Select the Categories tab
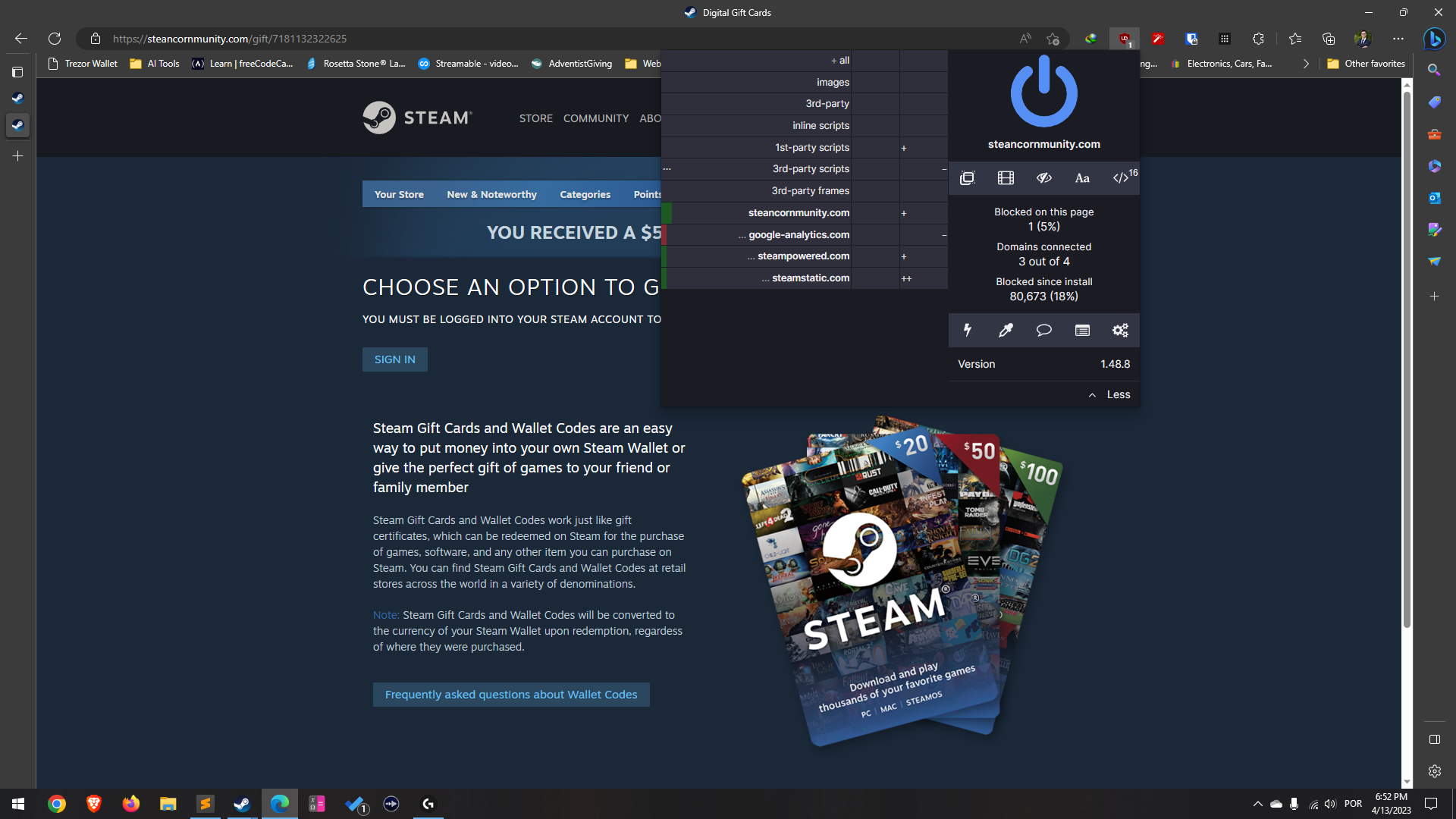Viewport: 1456px width, 819px height. [x=585, y=194]
